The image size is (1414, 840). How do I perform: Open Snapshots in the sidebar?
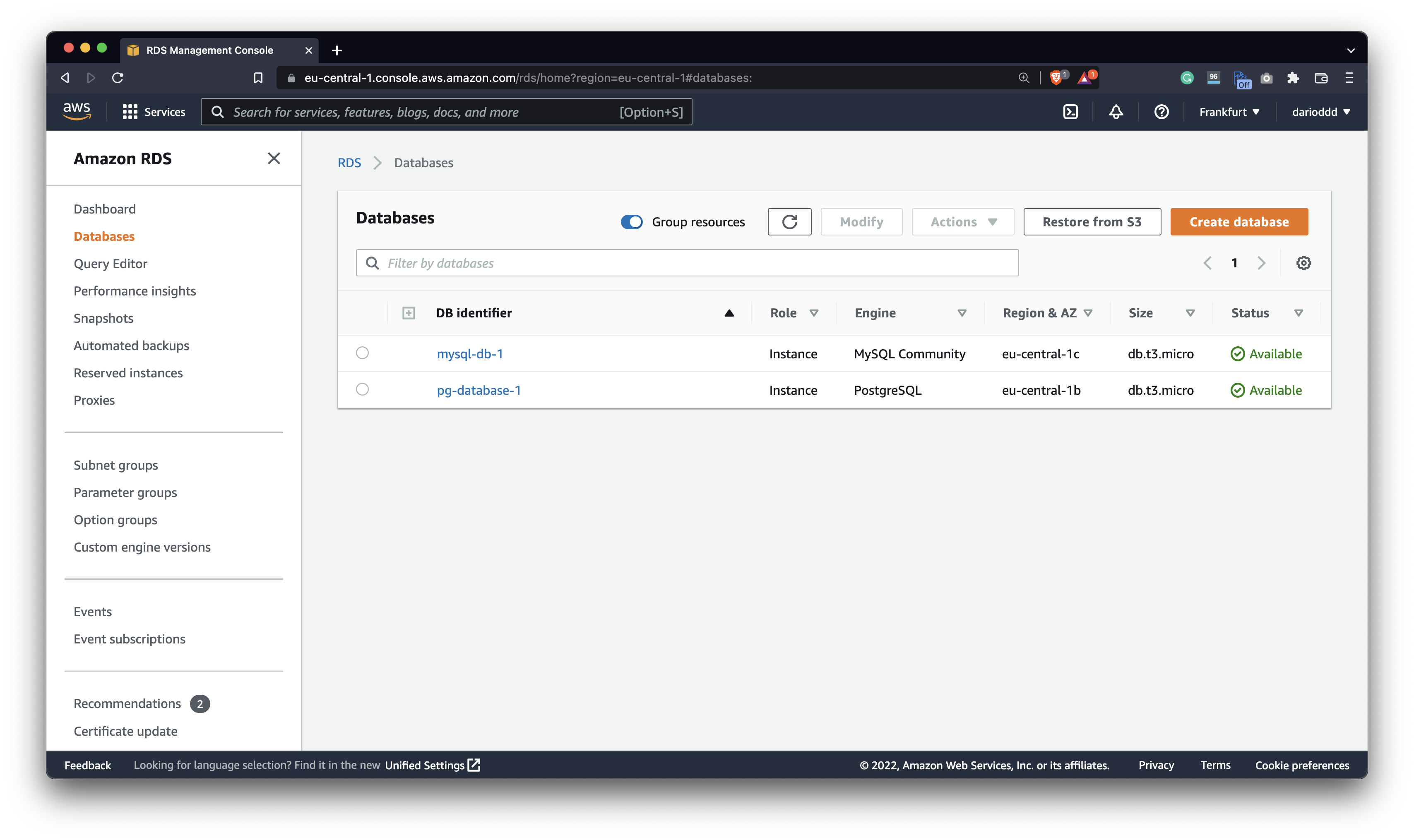[x=103, y=318]
